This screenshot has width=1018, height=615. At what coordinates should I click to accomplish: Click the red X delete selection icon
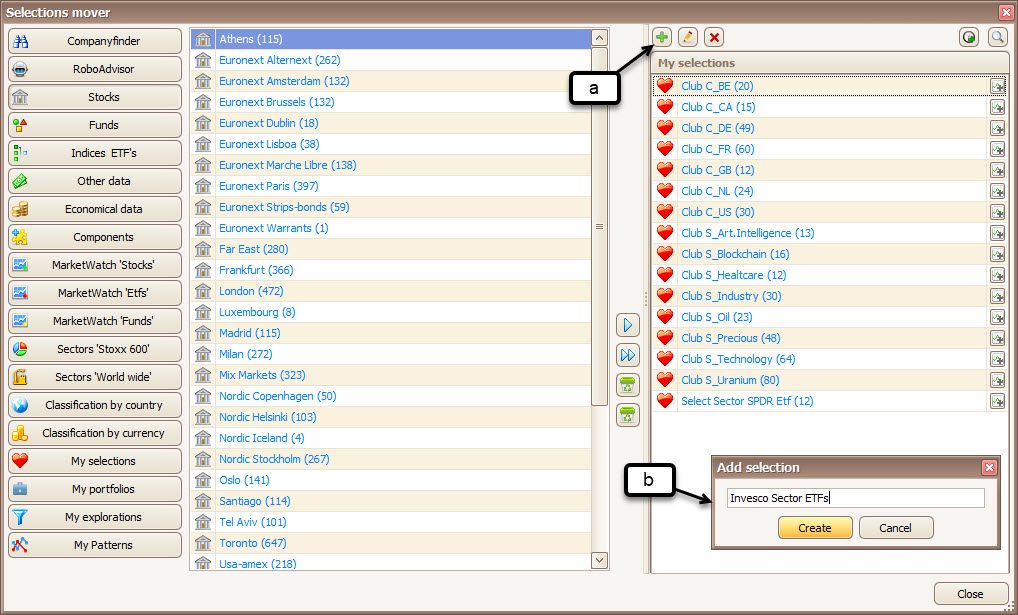[714, 37]
